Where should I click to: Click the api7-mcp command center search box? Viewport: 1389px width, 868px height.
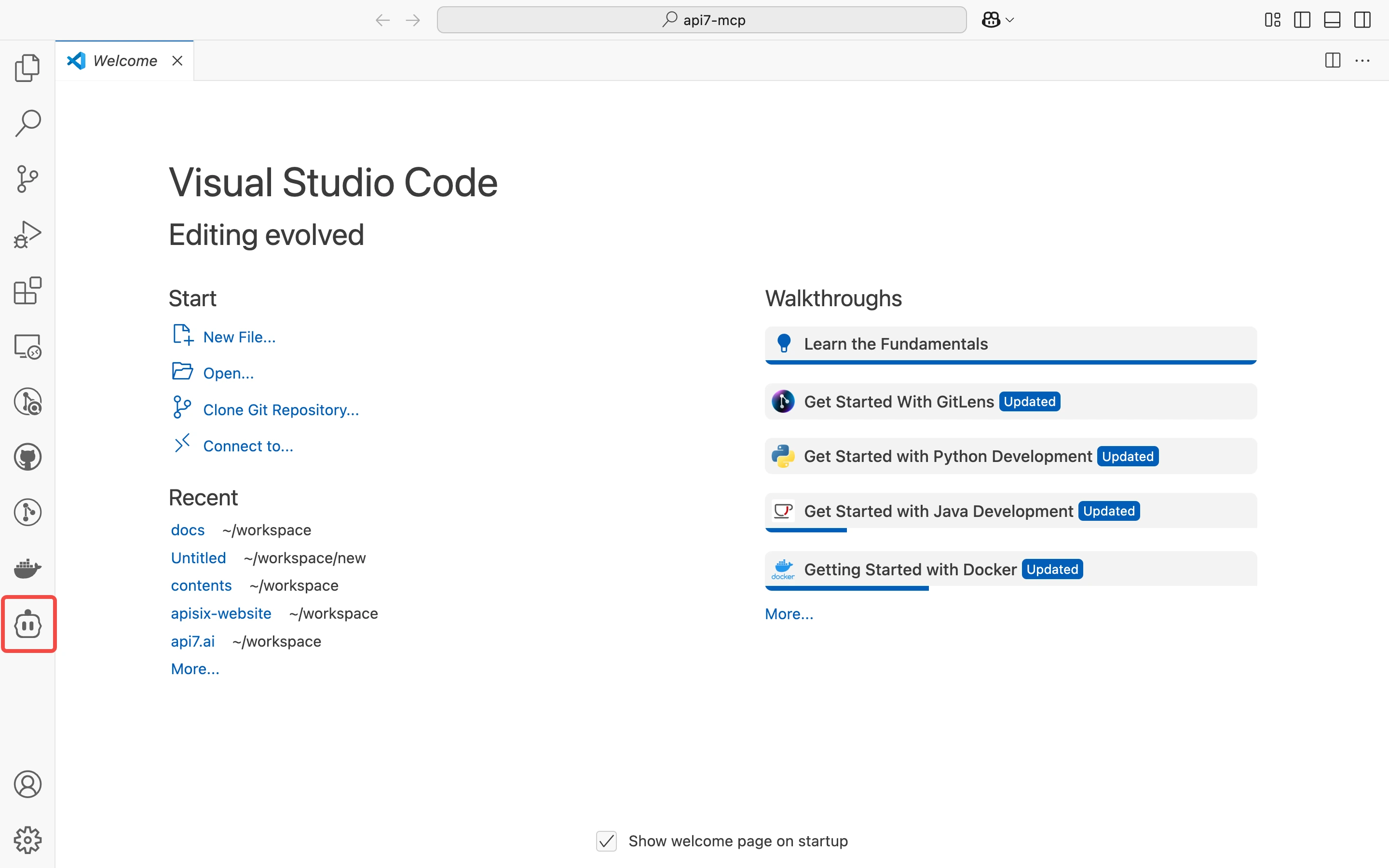(701, 20)
